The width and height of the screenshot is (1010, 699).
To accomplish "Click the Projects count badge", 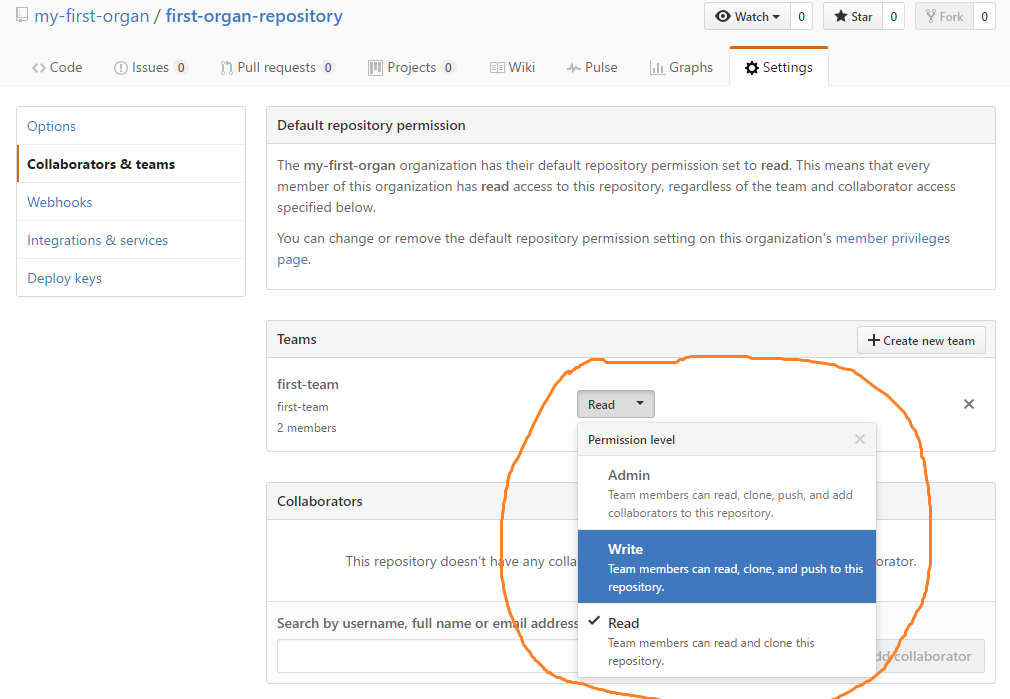I will [x=448, y=68].
